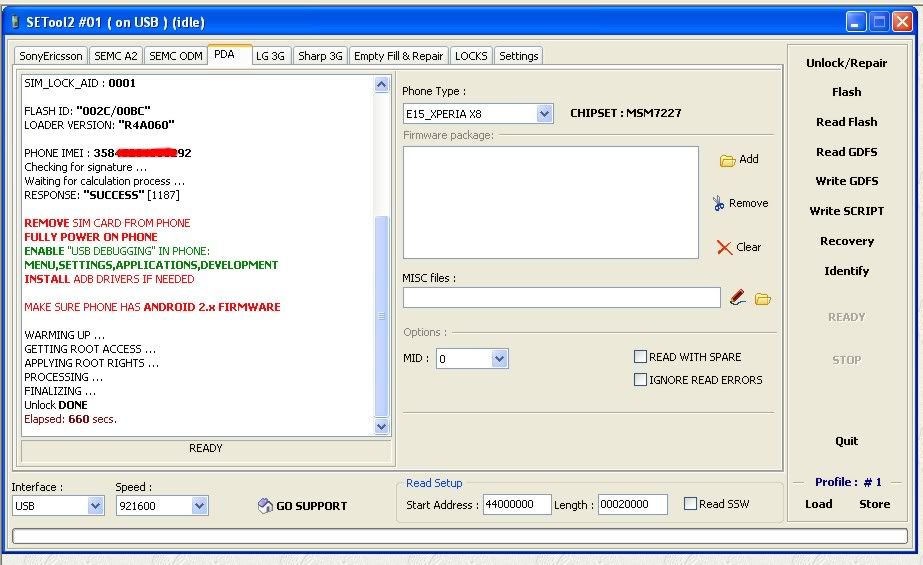The height and width of the screenshot is (565, 923).
Task: Go to Empty Fill & Repair tab
Action: point(399,56)
